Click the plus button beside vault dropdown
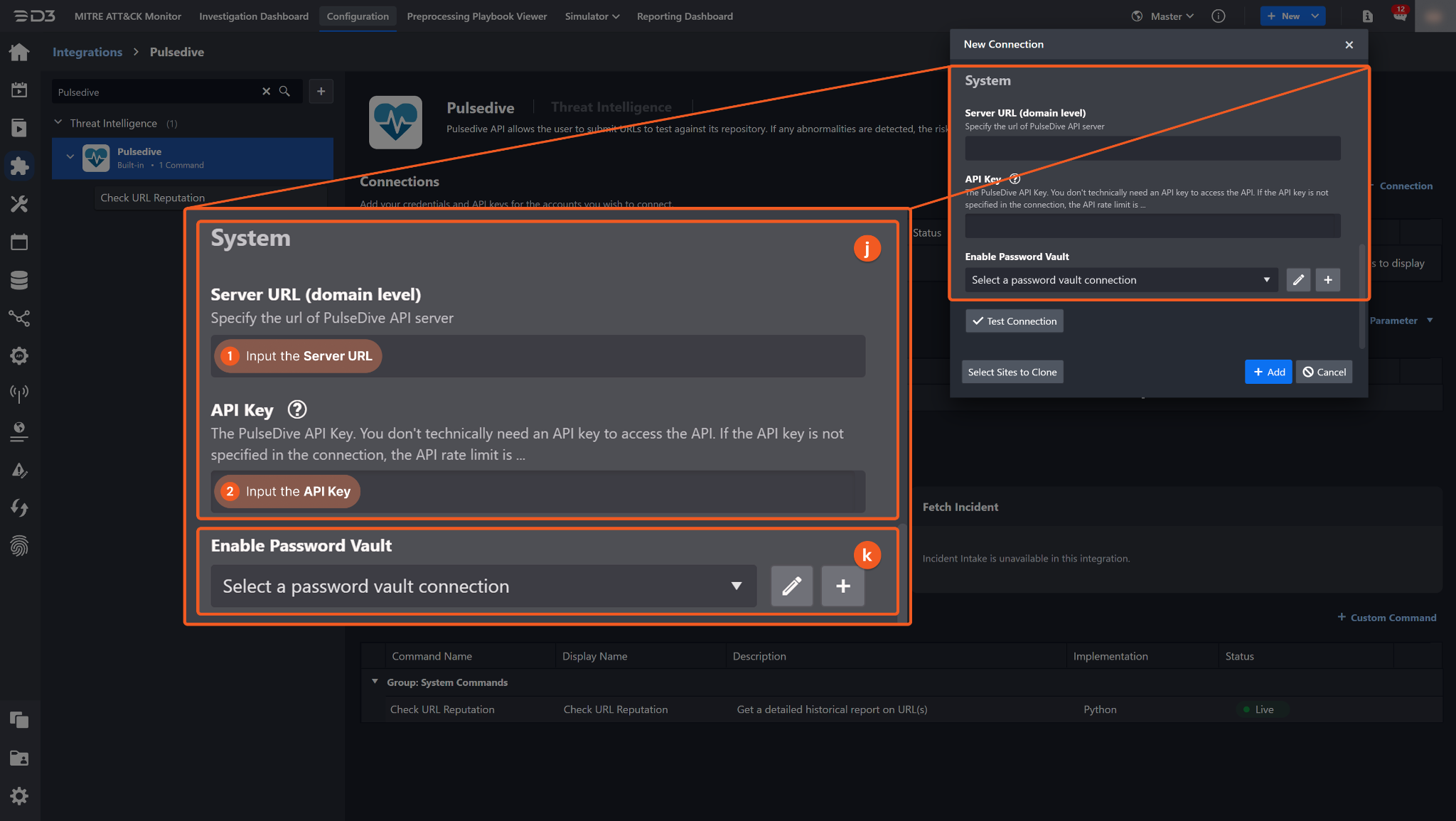This screenshot has width=1456, height=821. coord(1327,280)
